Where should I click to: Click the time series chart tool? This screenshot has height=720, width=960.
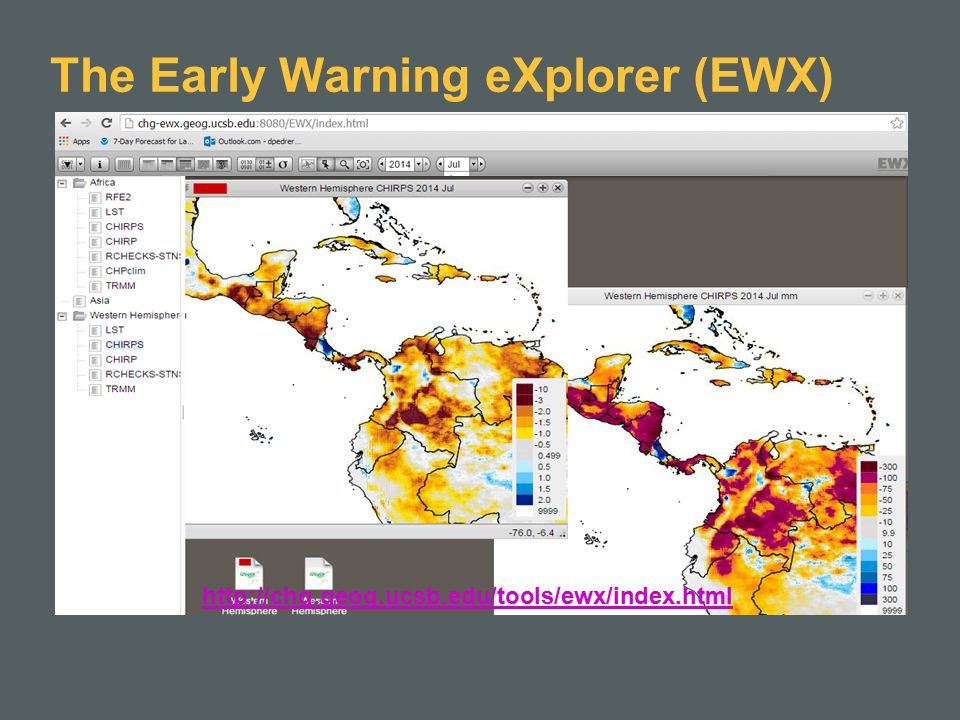click(x=308, y=164)
